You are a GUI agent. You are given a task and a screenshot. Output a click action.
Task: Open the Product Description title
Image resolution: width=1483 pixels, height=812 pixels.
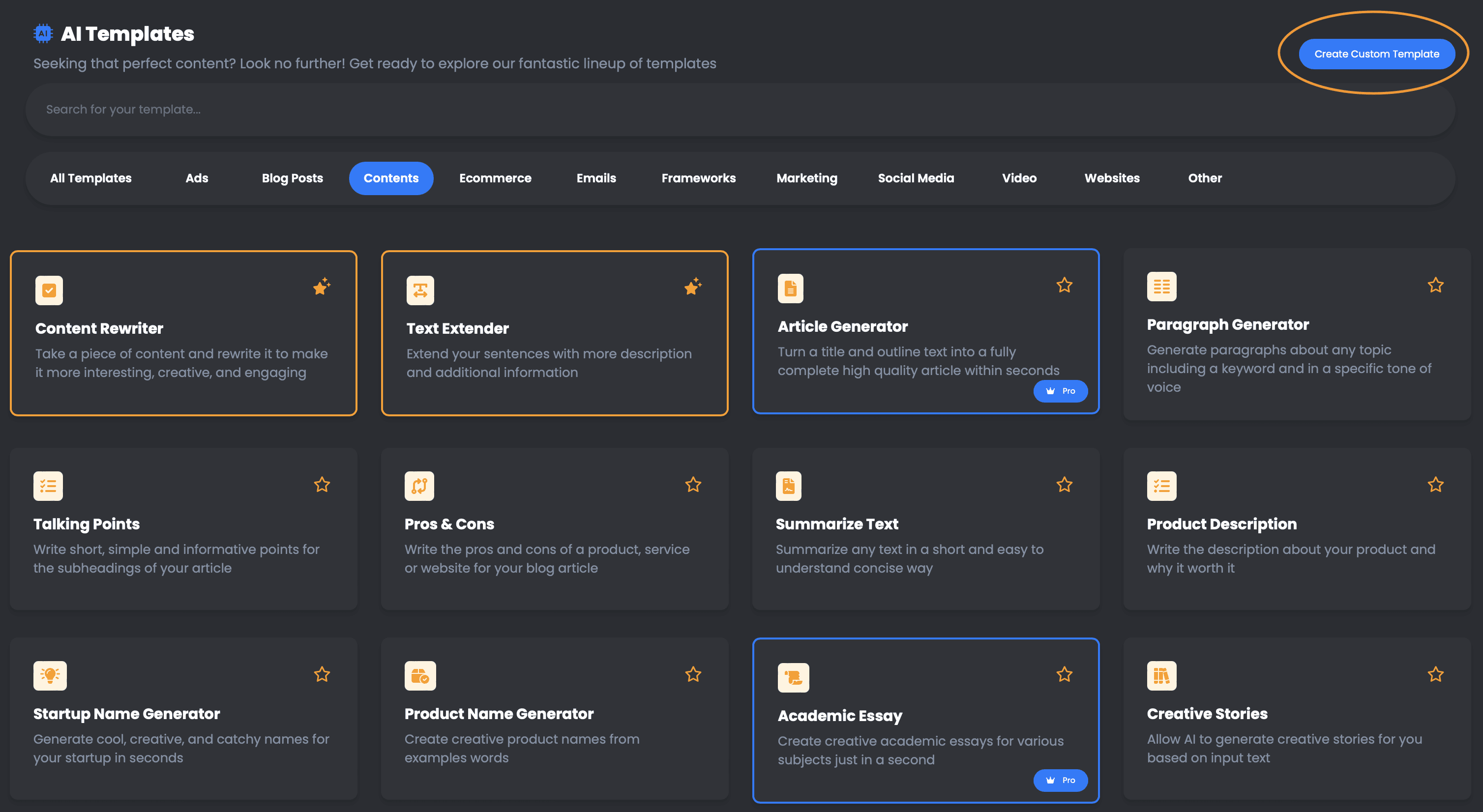coord(1221,524)
